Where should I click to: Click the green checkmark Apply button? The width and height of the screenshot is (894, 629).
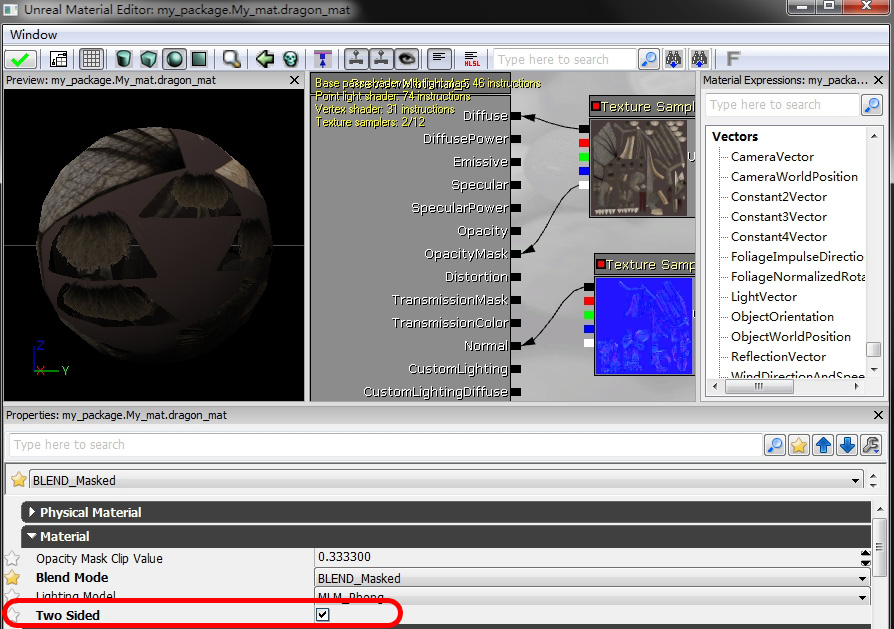22,59
